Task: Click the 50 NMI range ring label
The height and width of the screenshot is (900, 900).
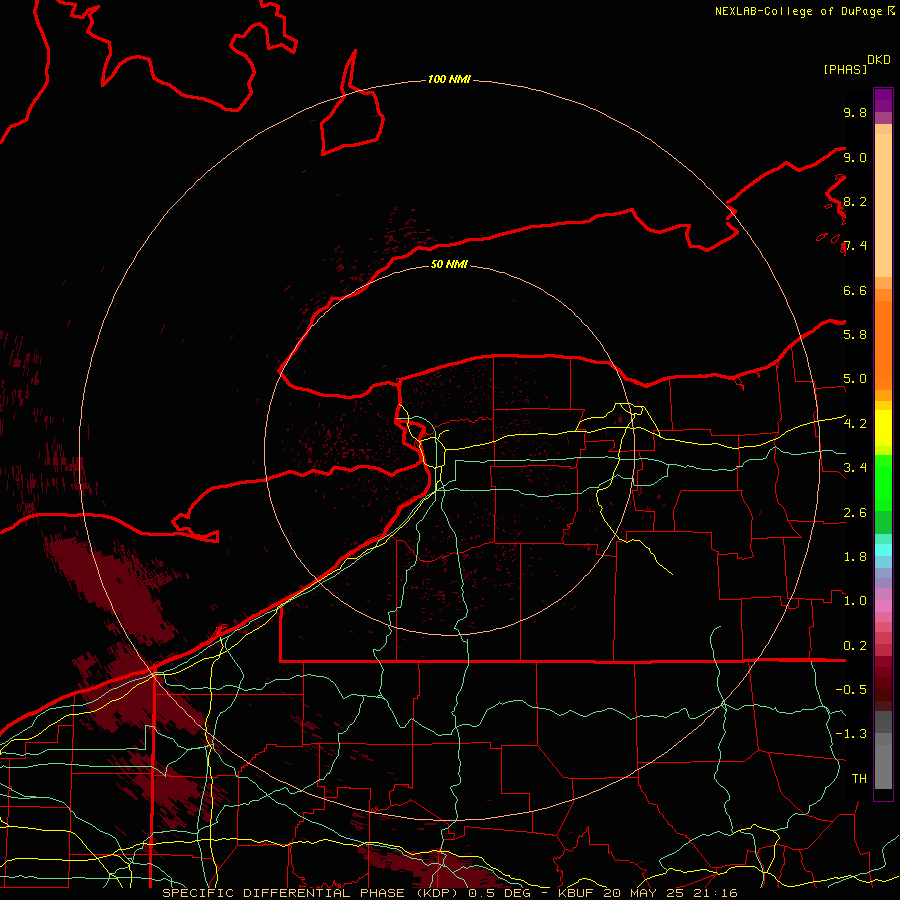Action: pyautogui.click(x=449, y=264)
